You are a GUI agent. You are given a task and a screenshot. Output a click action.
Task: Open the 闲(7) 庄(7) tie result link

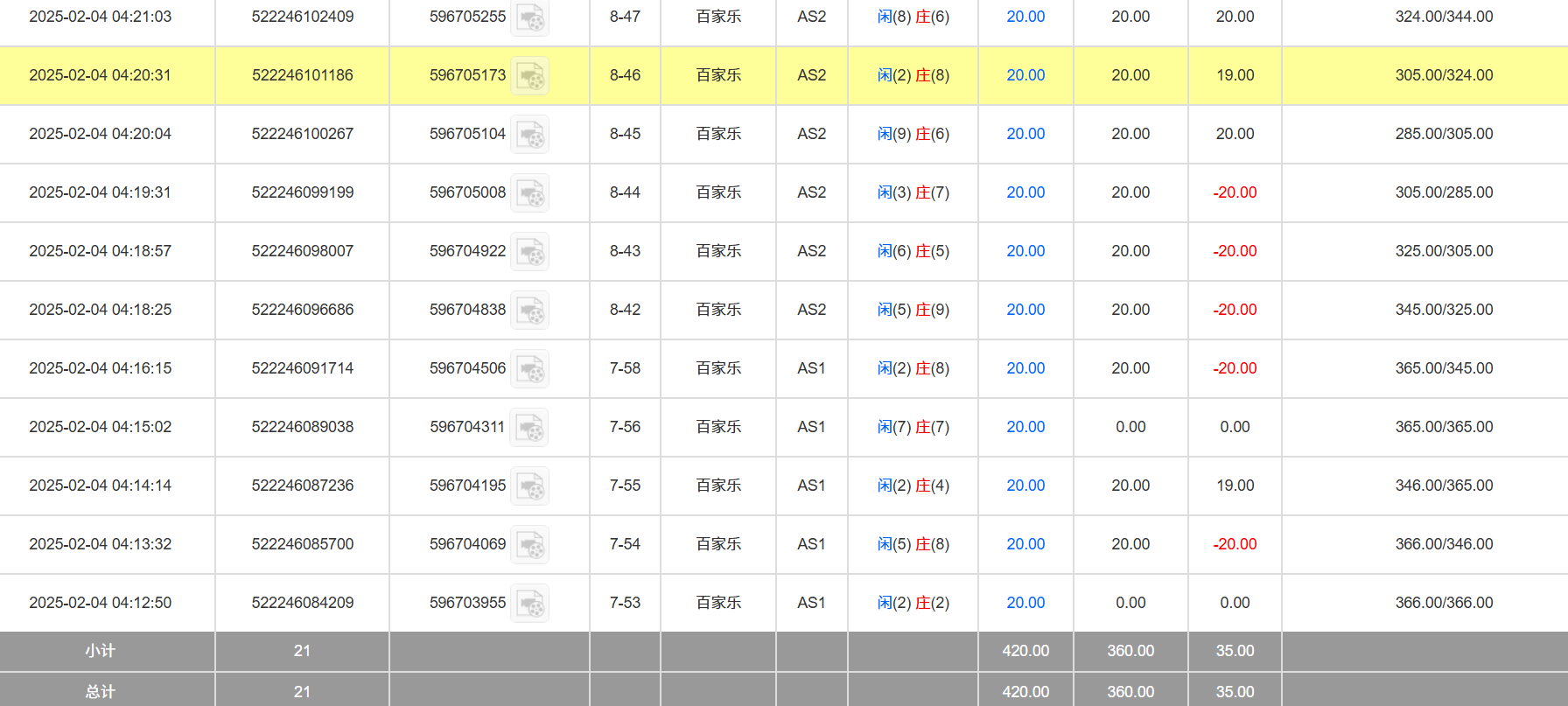coord(913,427)
